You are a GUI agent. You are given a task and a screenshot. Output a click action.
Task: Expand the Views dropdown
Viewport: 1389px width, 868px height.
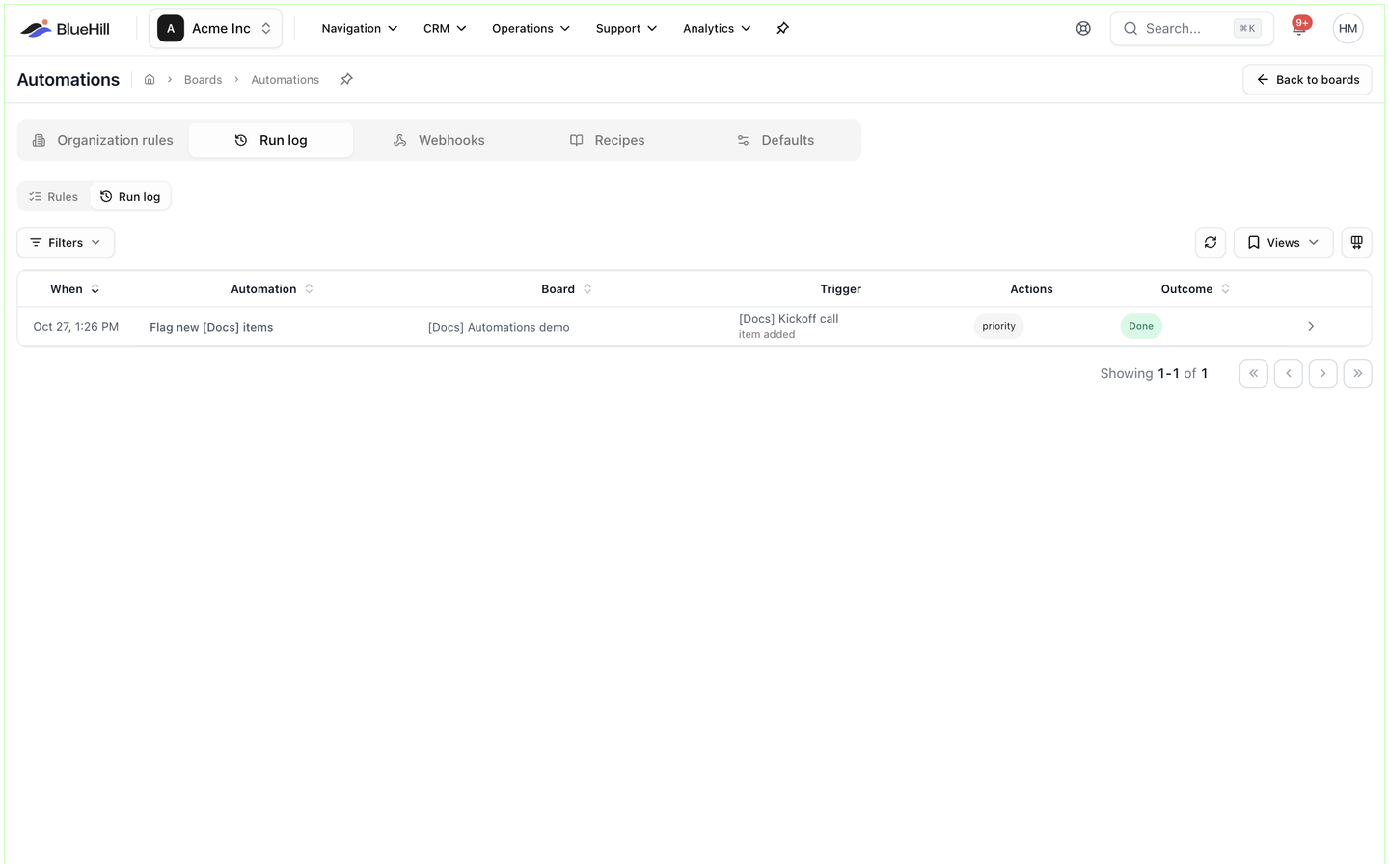[x=1283, y=243]
